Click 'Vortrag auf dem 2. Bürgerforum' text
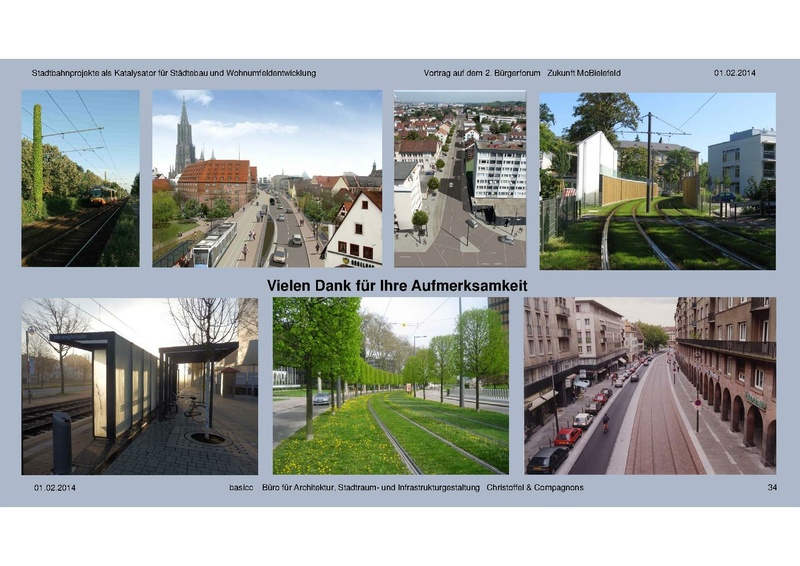Screen dimensions: 800x566 click(x=482, y=73)
